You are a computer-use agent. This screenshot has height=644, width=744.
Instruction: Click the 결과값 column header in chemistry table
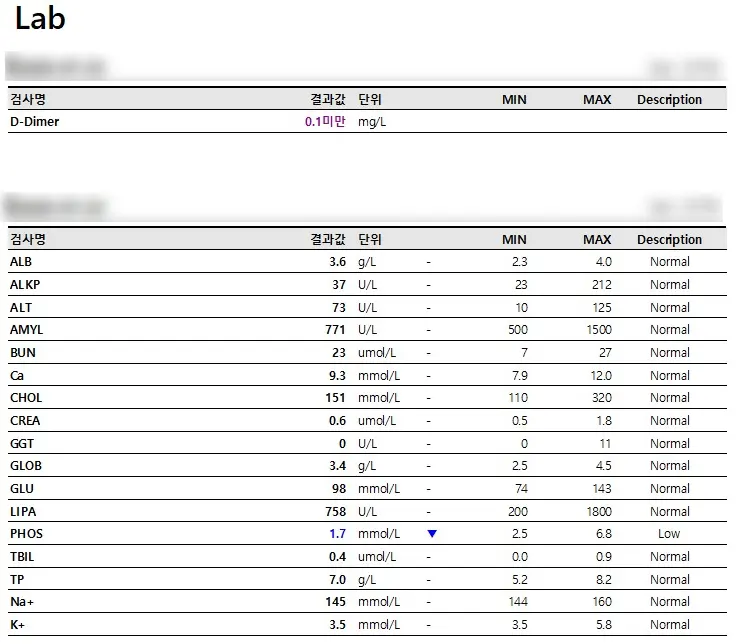coord(328,239)
